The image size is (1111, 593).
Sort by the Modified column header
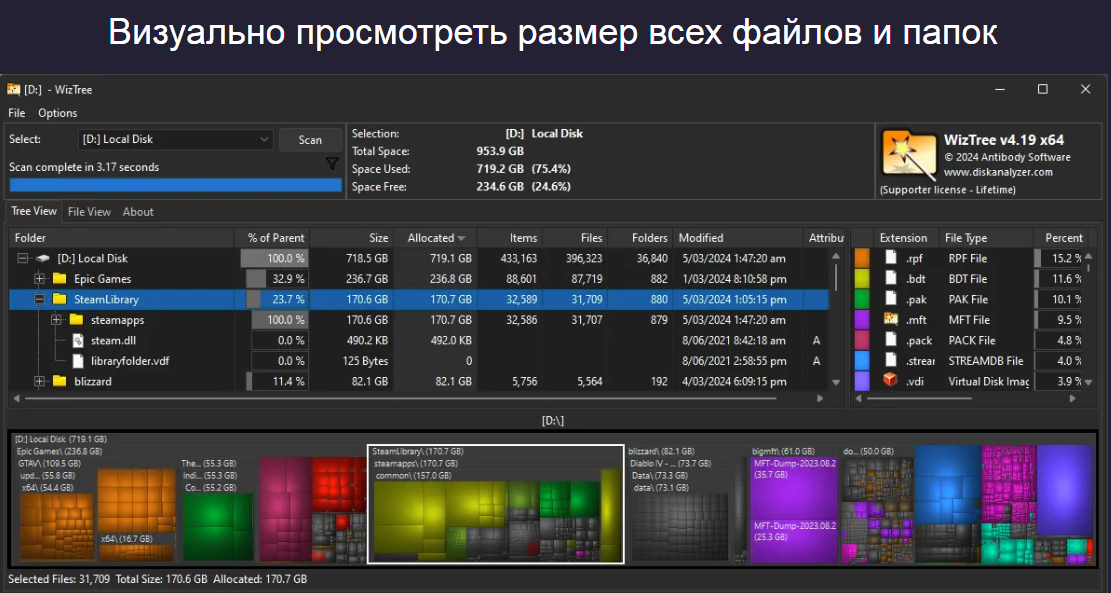pos(738,238)
